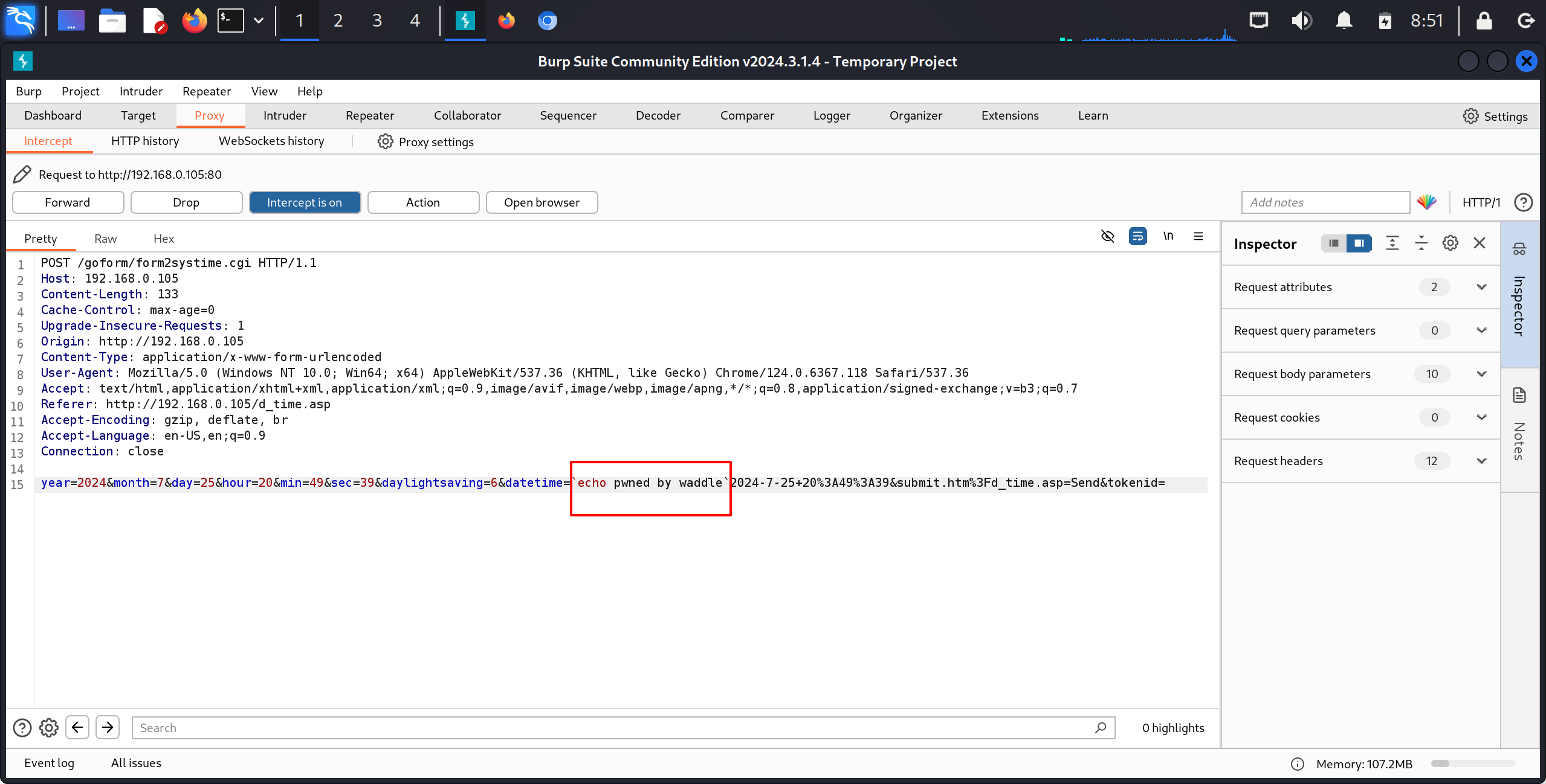The height and width of the screenshot is (784, 1546).
Task: Click the Forward request button
Action: 67,202
